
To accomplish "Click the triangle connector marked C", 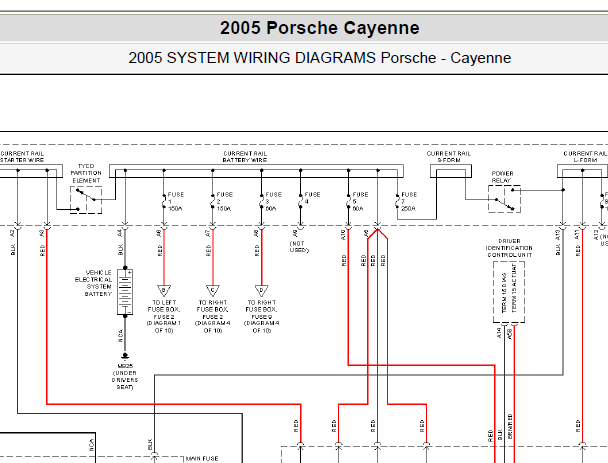I will click(x=213, y=290).
